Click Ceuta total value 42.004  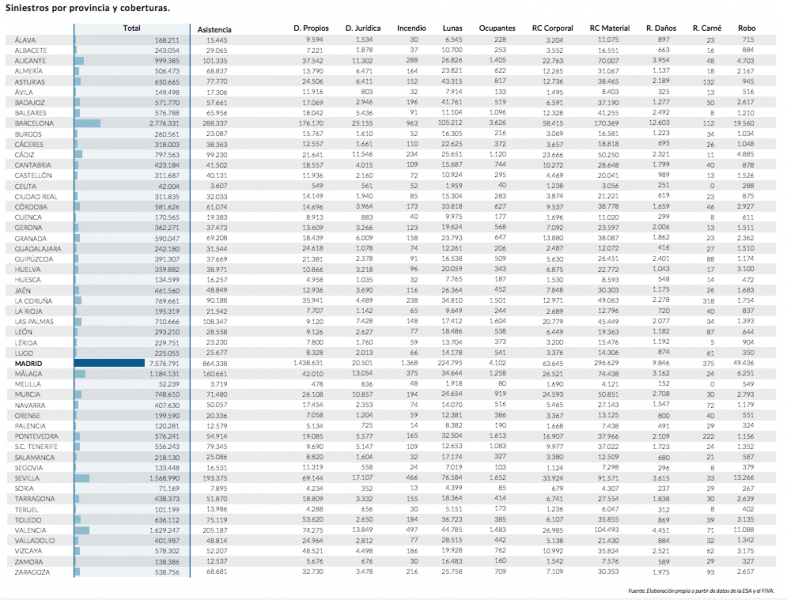click(169, 186)
